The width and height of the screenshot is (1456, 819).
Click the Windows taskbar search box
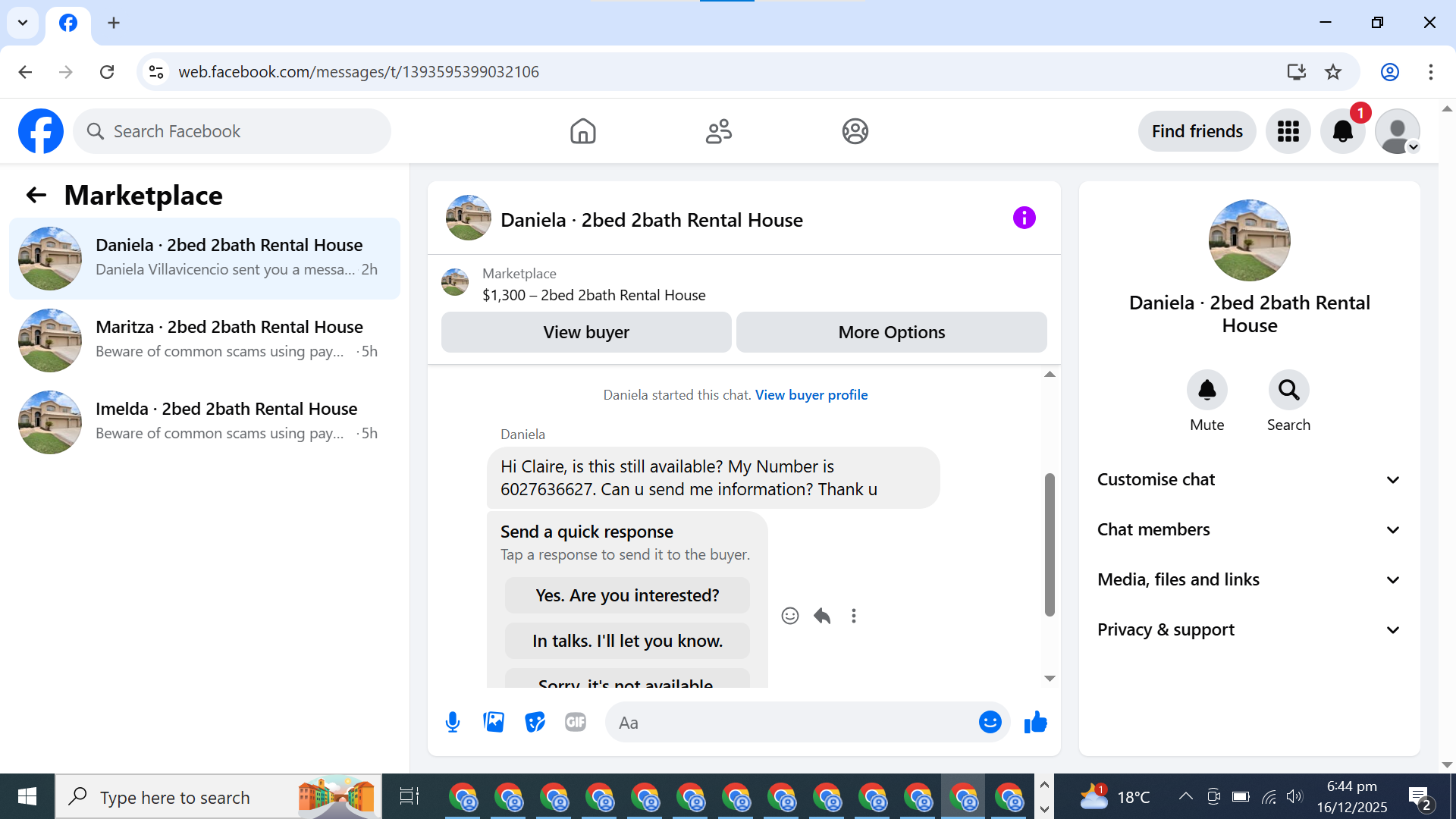coord(218,796)
